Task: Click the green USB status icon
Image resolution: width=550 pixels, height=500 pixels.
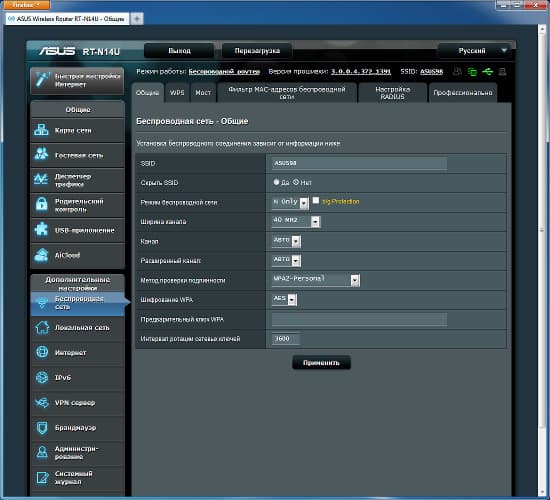Action: point(488,72)
